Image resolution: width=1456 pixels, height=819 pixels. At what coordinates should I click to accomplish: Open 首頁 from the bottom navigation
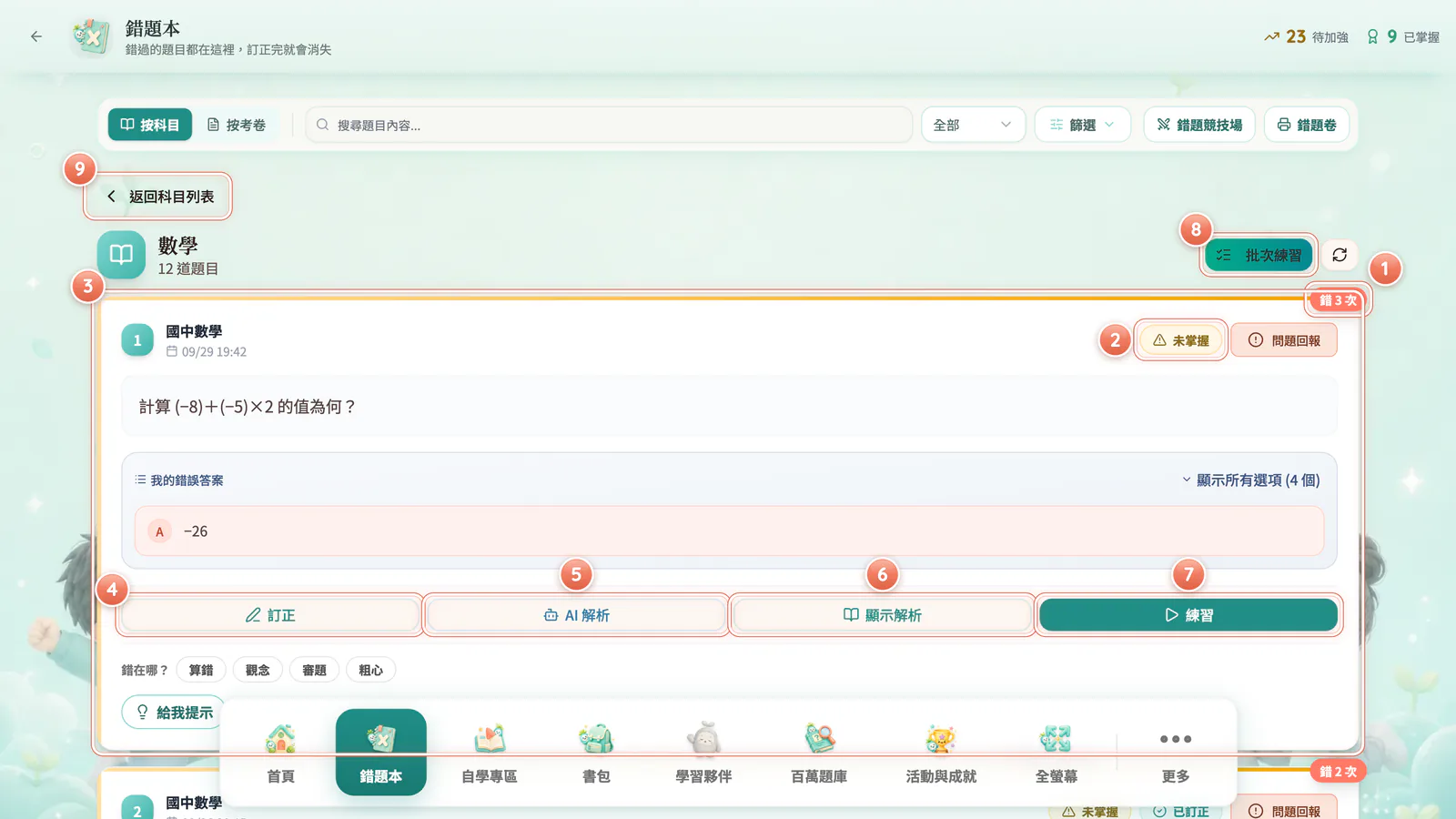coord(280,753)
